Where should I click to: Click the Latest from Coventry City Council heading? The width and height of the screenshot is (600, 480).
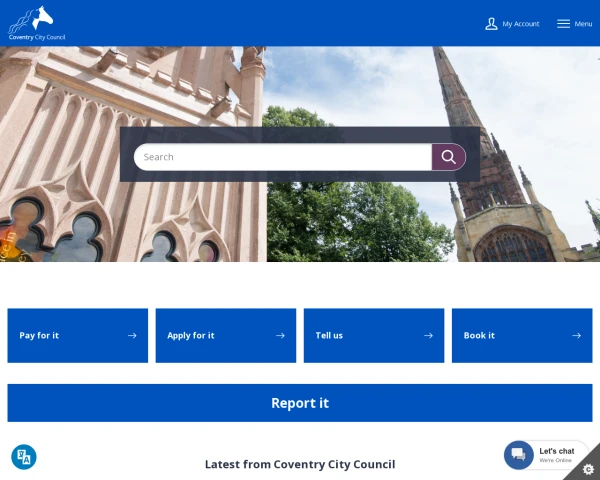(x=300, y=464)
